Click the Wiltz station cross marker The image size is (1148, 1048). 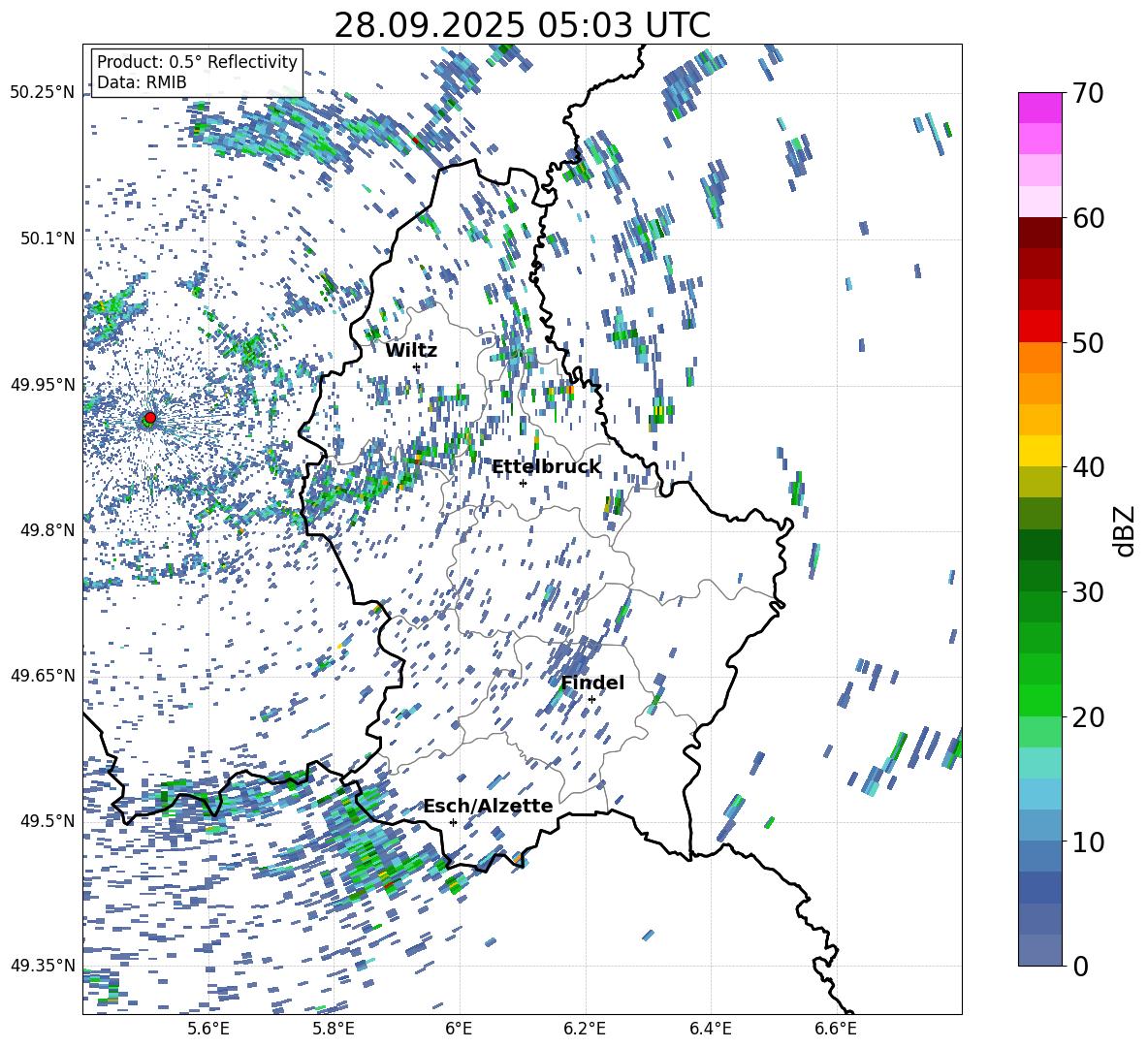[417, 366]
